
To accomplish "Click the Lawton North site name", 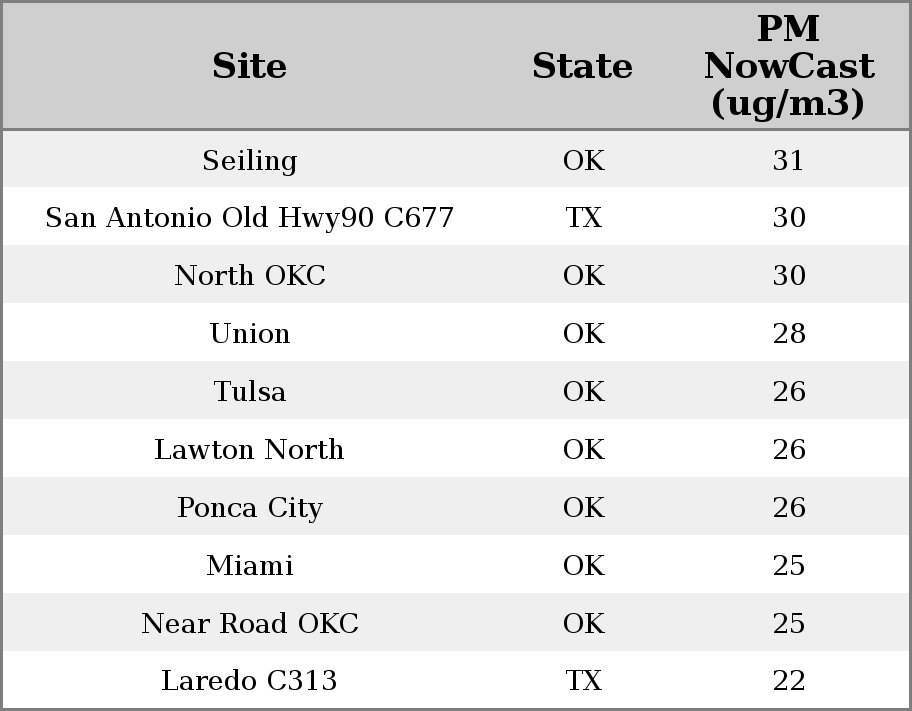I will coord(249,450).
